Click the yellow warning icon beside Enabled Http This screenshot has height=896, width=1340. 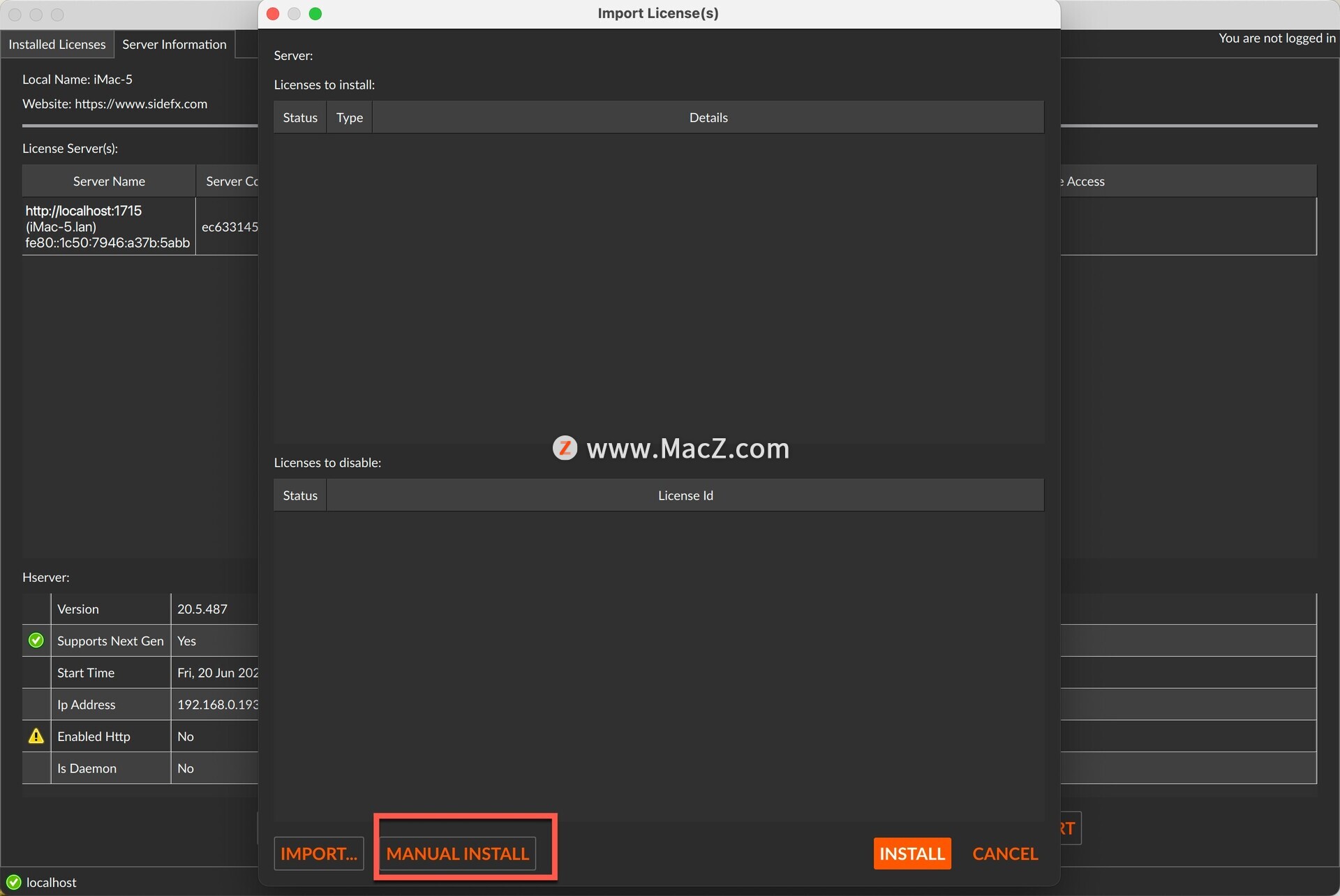pyautogui.click(x=36, y=736)
